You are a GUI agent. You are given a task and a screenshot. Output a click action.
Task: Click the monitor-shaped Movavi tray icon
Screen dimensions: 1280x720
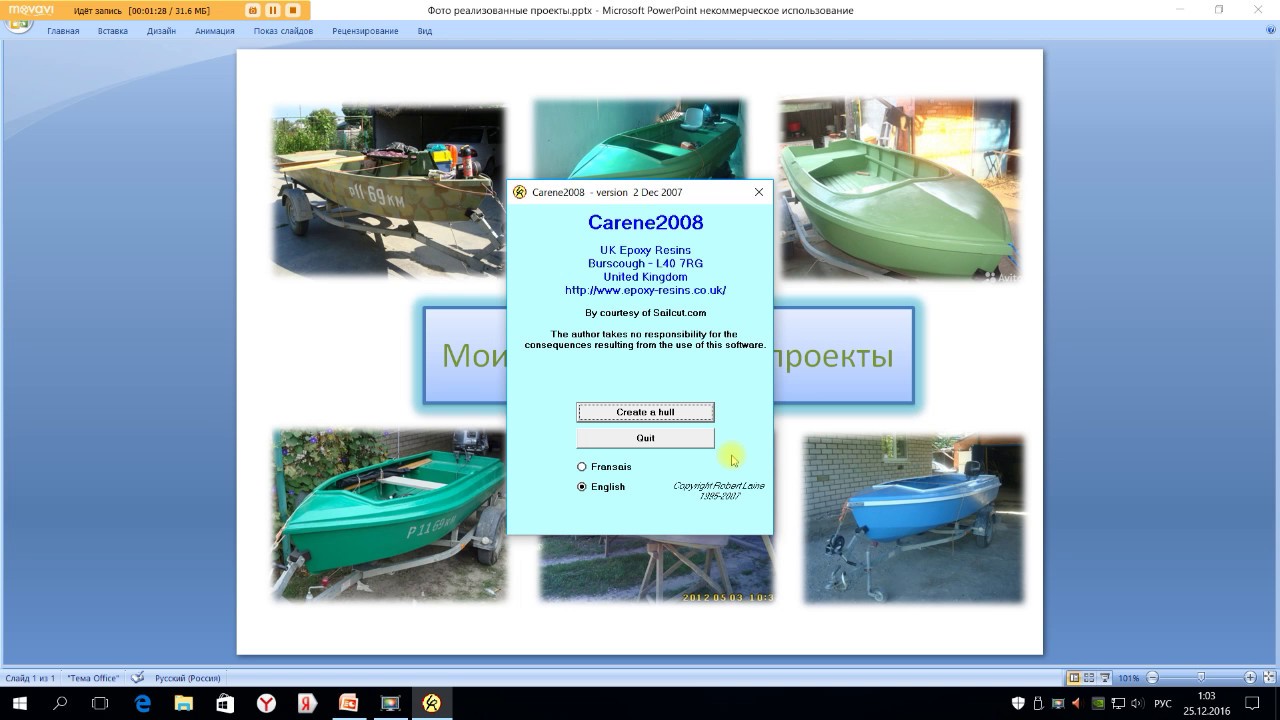pos(1058,703)
